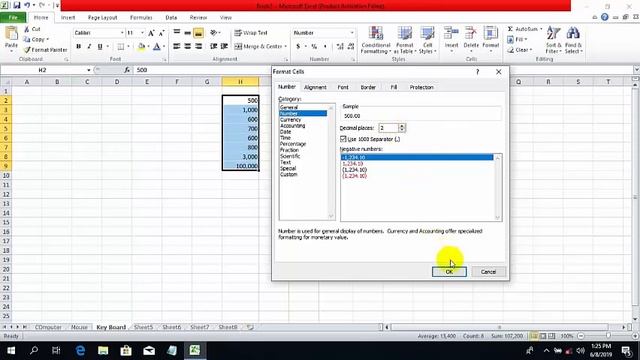Click the Increase Font Size icon
The image size is (640, 360).
pyautogui.click(x=151, y=33)
